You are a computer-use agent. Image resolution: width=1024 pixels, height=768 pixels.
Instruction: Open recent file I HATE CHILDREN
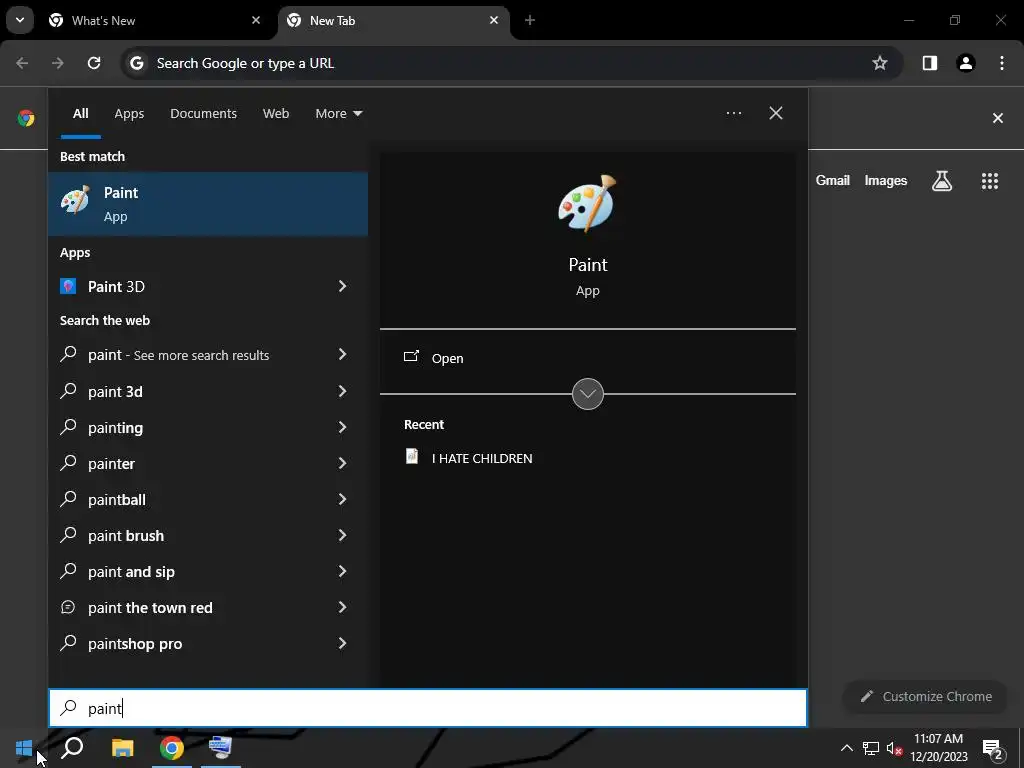pos(468,458)
